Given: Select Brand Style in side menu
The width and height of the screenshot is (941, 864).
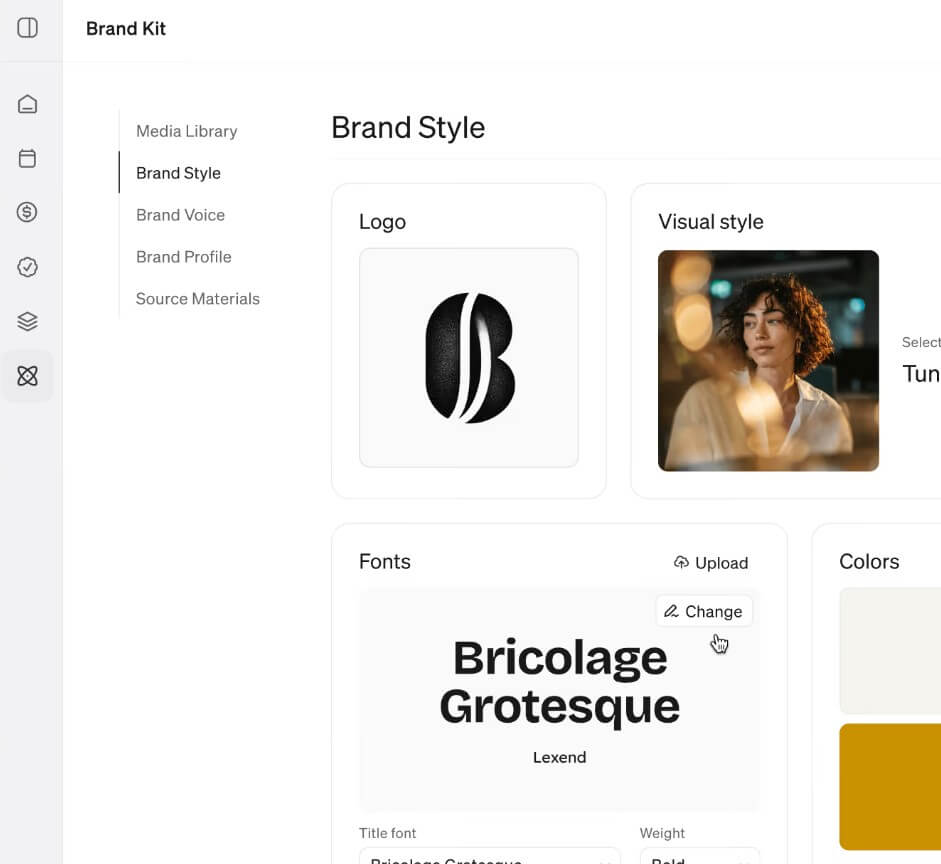Looking at the screenshot, I should pos(178,173).
